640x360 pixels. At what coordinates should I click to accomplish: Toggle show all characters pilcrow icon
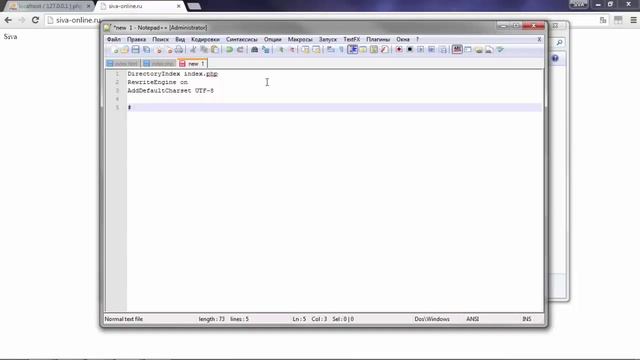click(x=341, y=50)
